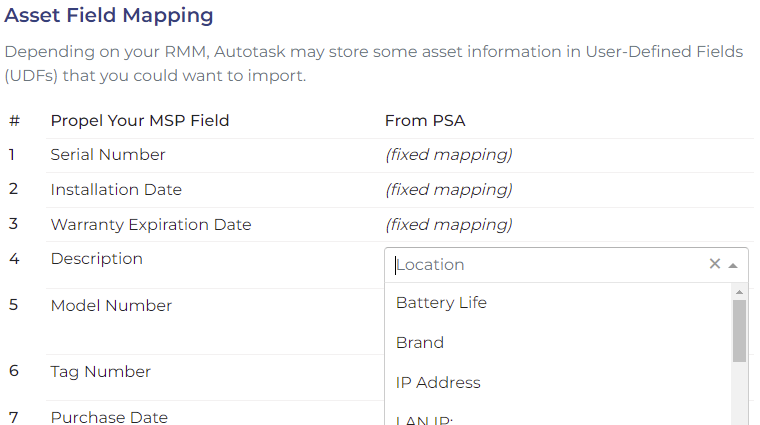
Task: Click the Purchase Date field label
Action: (x=110, y=417)
